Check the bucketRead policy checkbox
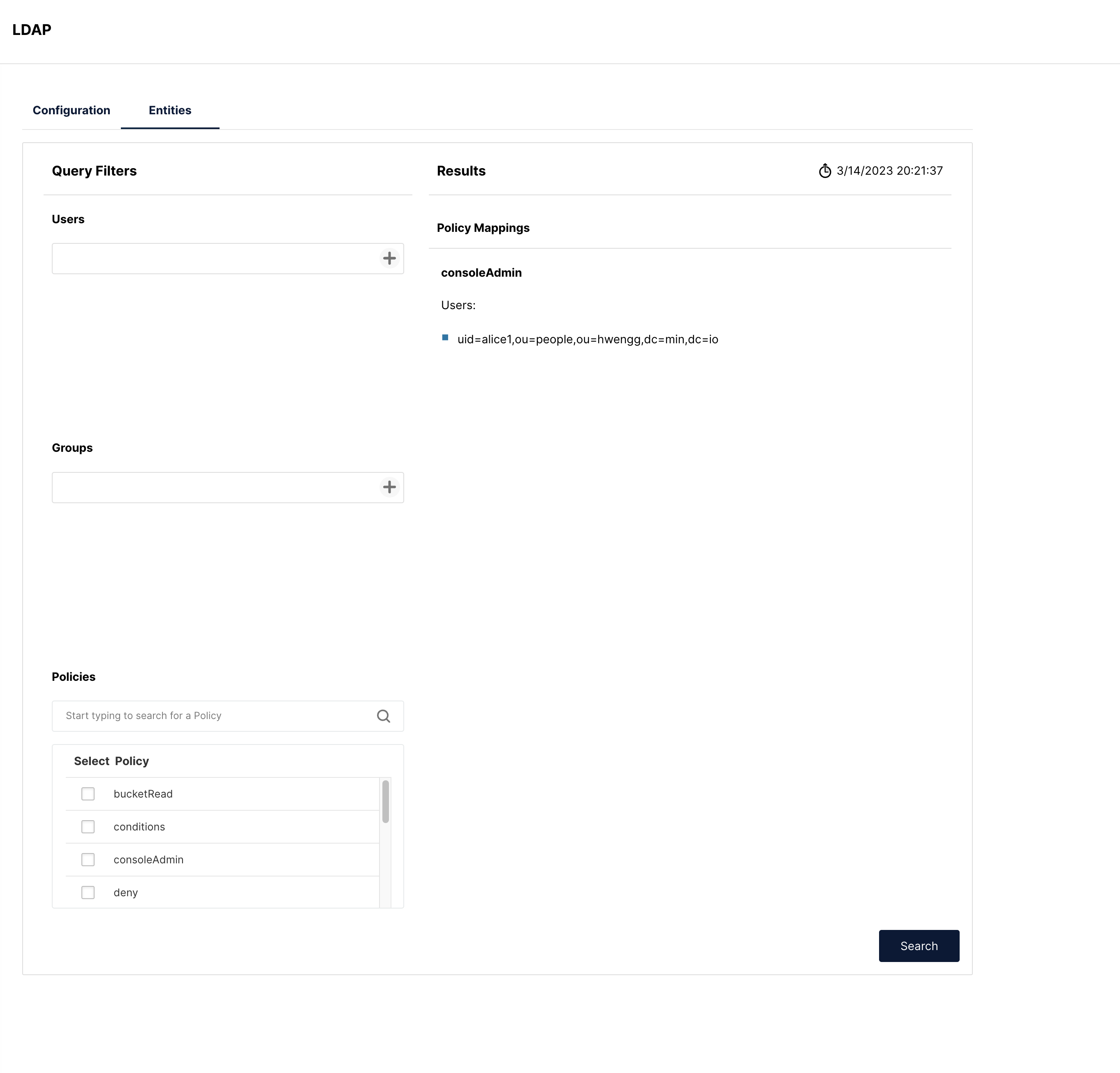This screenshot has width=1120, height=1073. tap(88, 793)
